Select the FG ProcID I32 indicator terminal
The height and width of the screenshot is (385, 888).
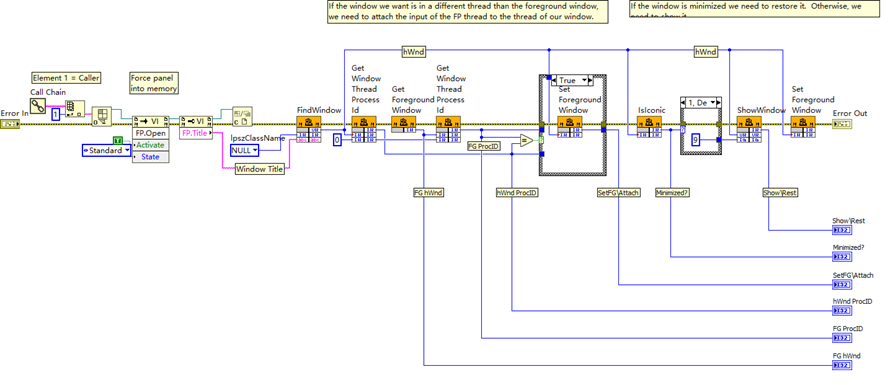(841, 338)
